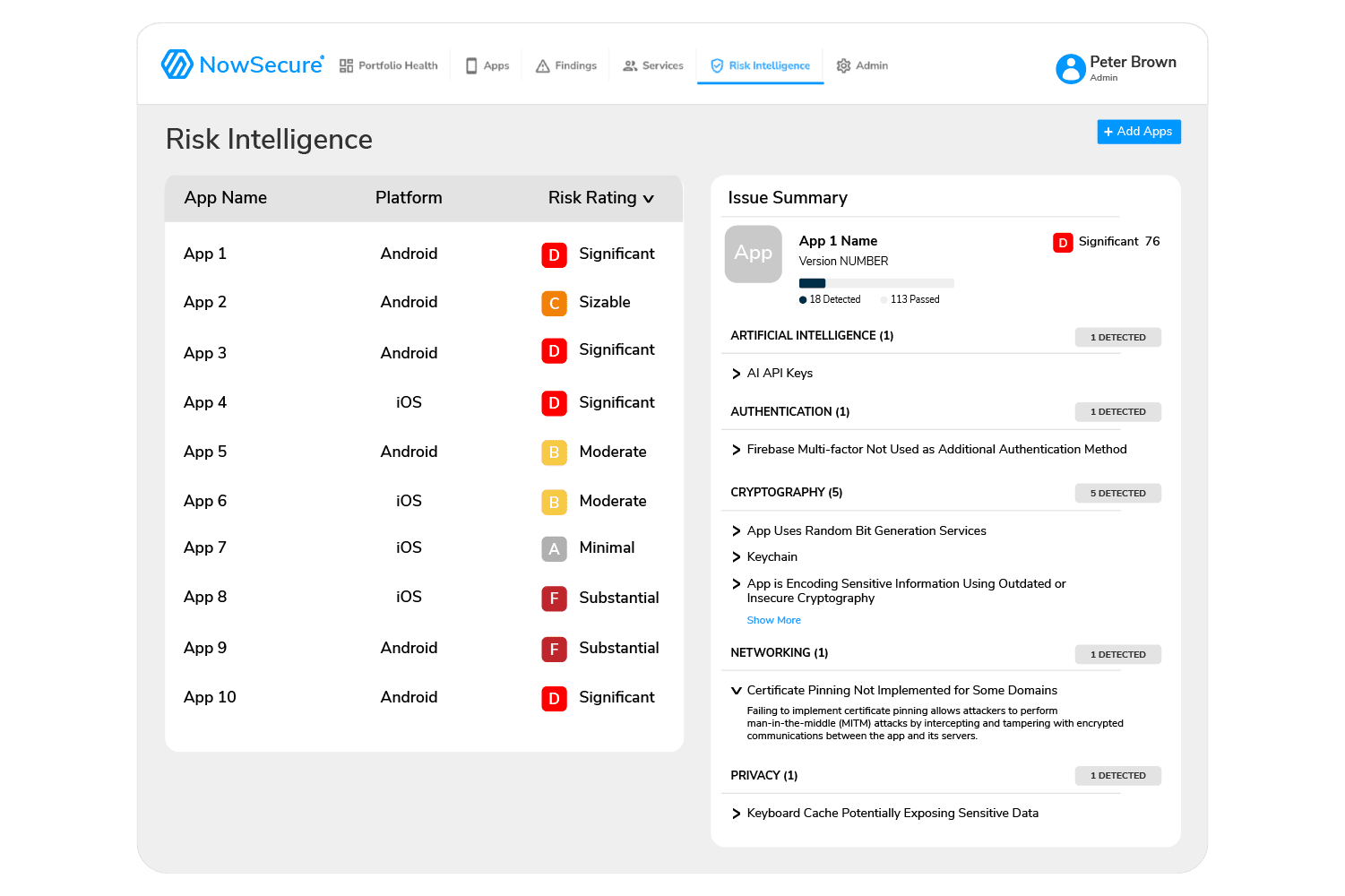The image size is (1345, 896).
Task: Click the B rating badge for App 5
Action: point(554,452)
